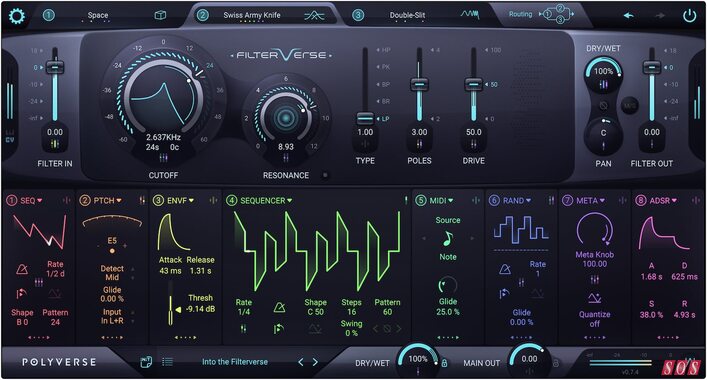Click the Poles slider handle
The image size is (707, 380).
tap(419, 84)
